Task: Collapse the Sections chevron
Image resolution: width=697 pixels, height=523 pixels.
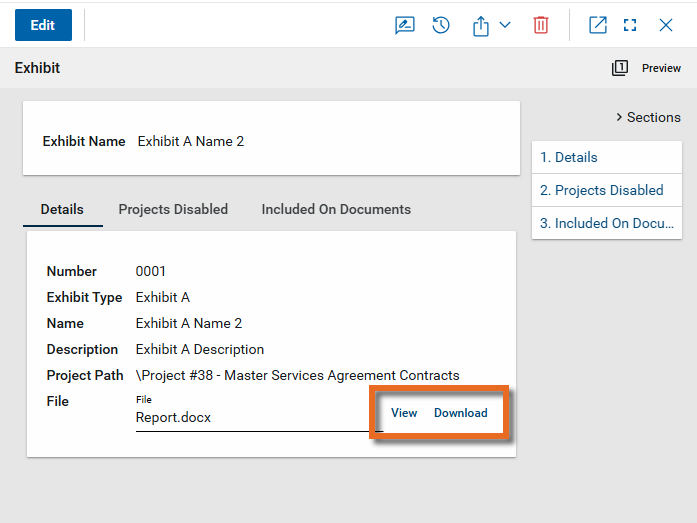Action: (620, 117)
